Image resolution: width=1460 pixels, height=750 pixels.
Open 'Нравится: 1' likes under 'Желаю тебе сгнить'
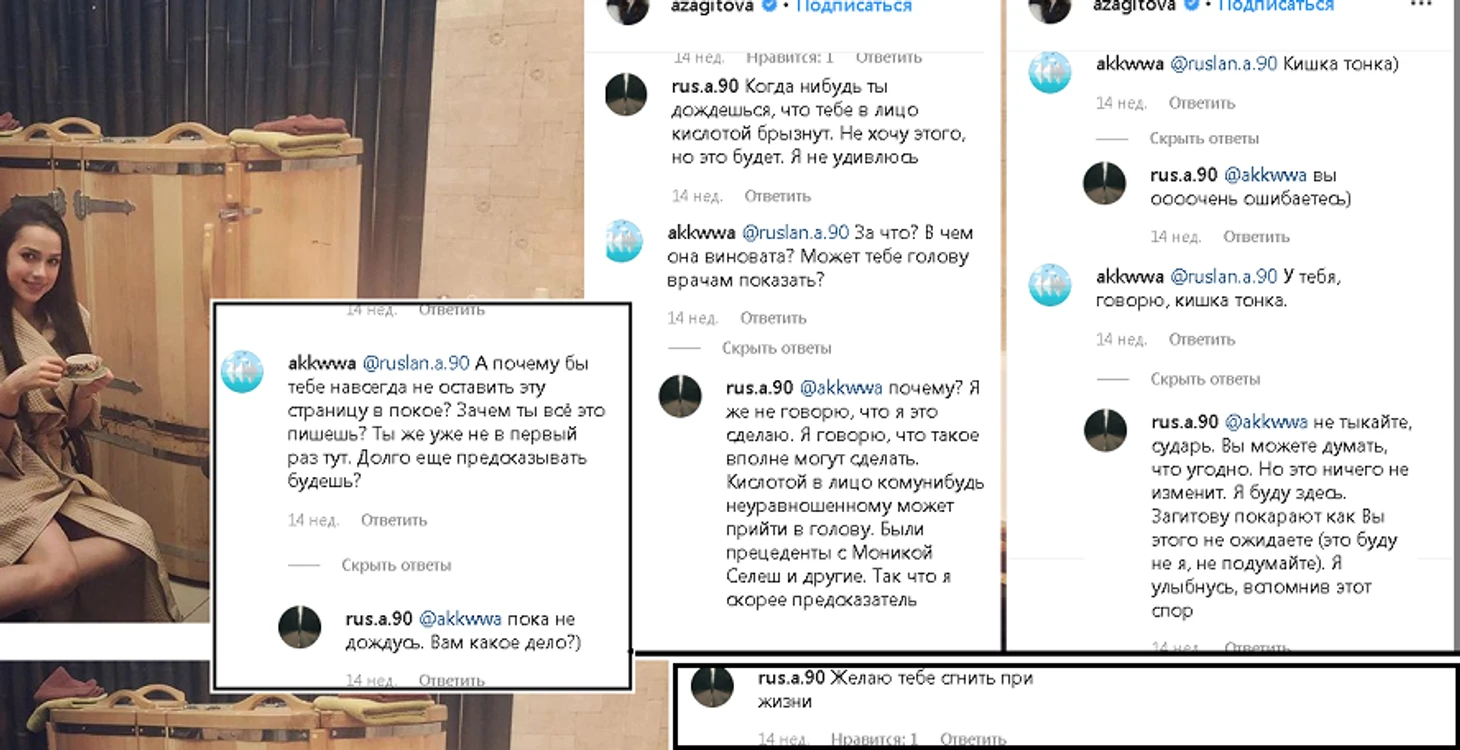pos(874,740)
